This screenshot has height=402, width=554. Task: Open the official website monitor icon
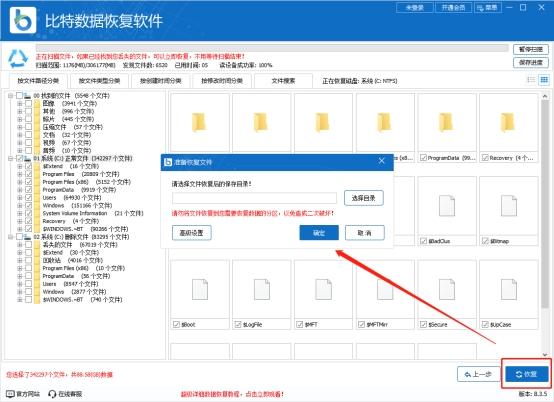coord(10,394)
